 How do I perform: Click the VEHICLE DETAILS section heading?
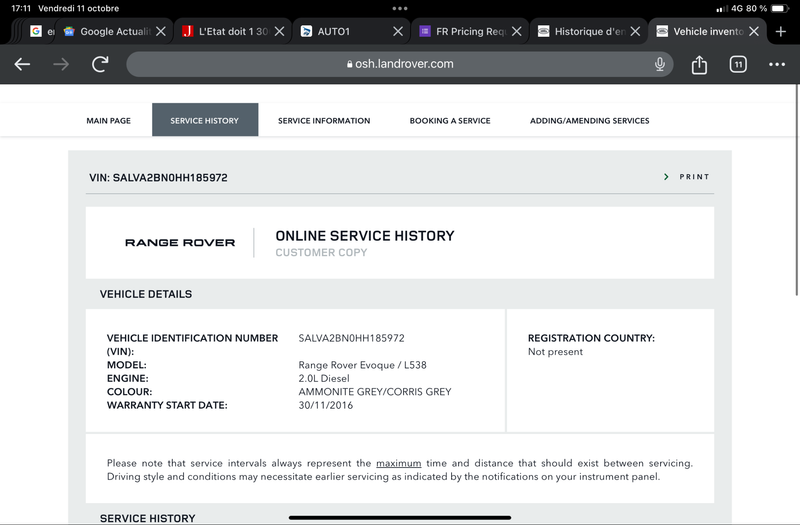click(x=146, y=294)
